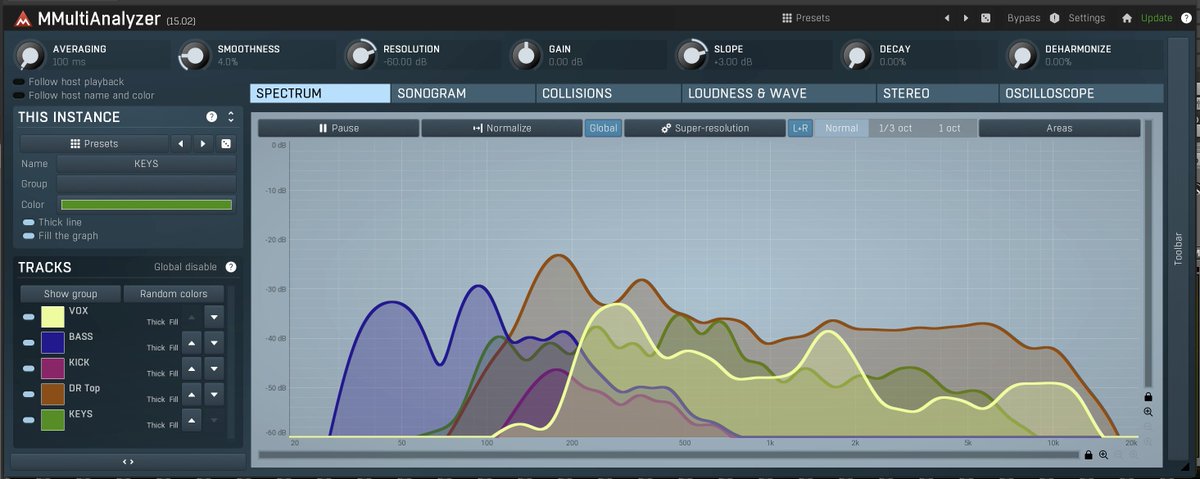Move KEYS track up
The height and width of the screenshot is (479, 1200).
[192, 420]
